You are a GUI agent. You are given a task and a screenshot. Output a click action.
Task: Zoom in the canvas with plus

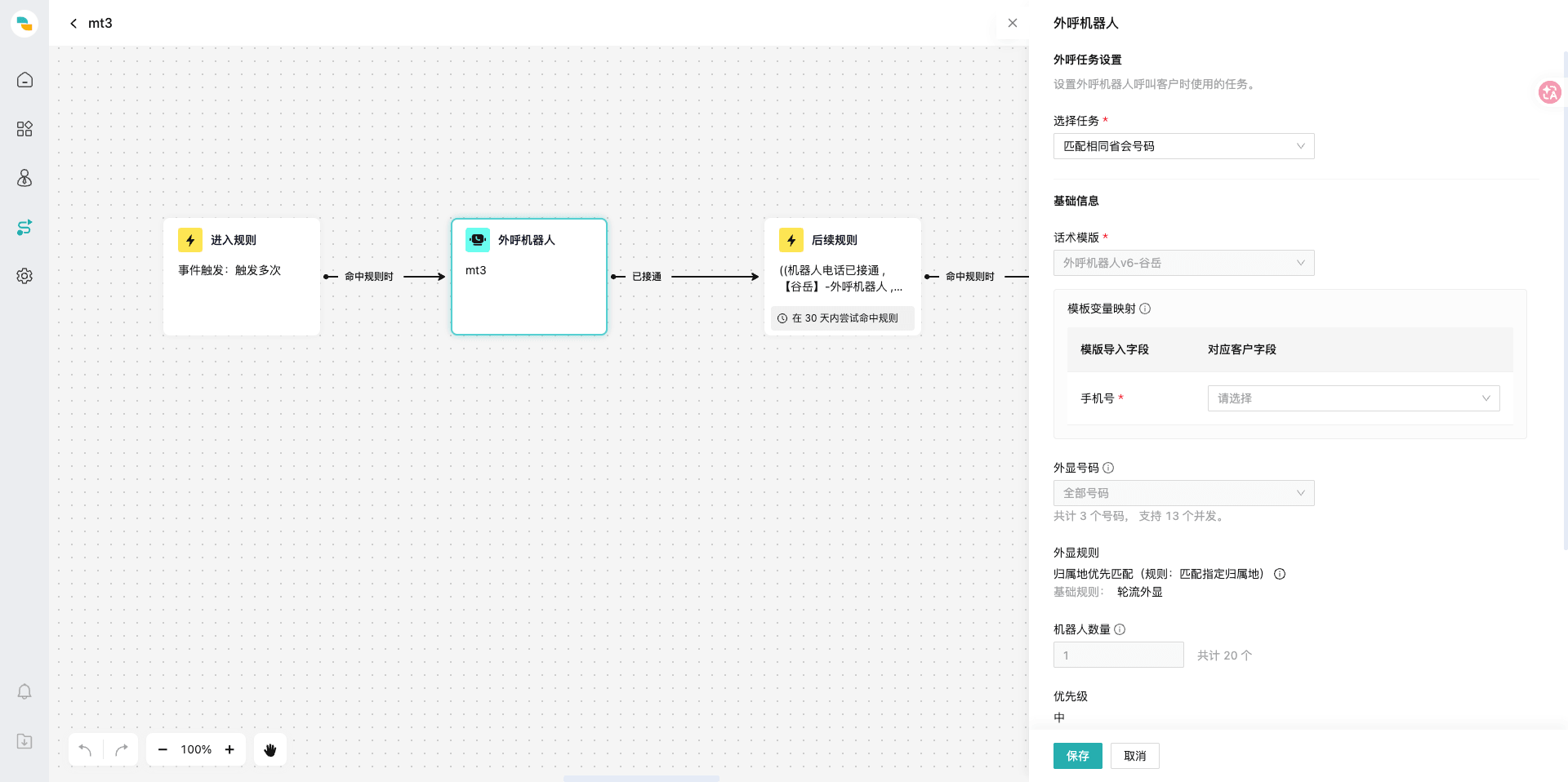point(229,749)
